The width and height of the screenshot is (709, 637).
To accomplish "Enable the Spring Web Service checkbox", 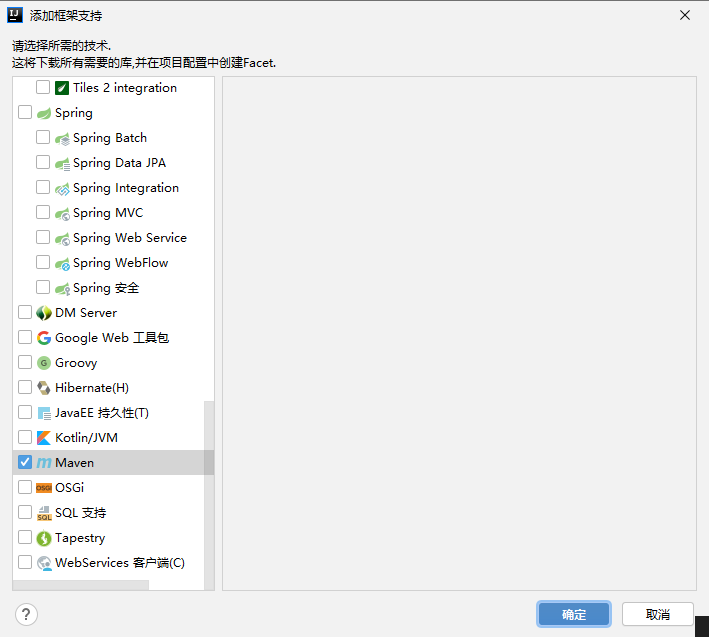I will click(43, 237).
